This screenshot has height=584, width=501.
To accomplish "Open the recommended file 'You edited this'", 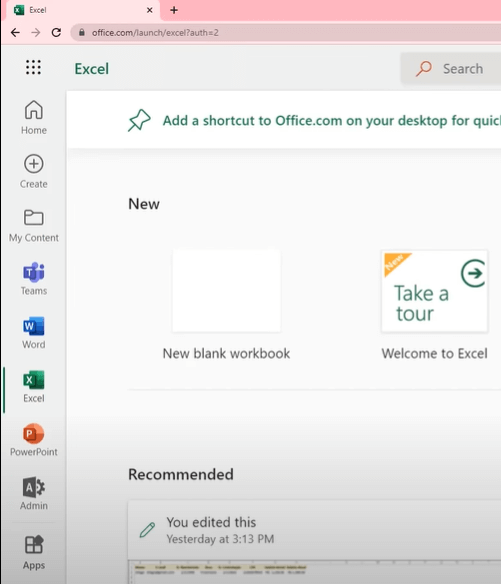I will pyautogui.click(x=314, y=530).
